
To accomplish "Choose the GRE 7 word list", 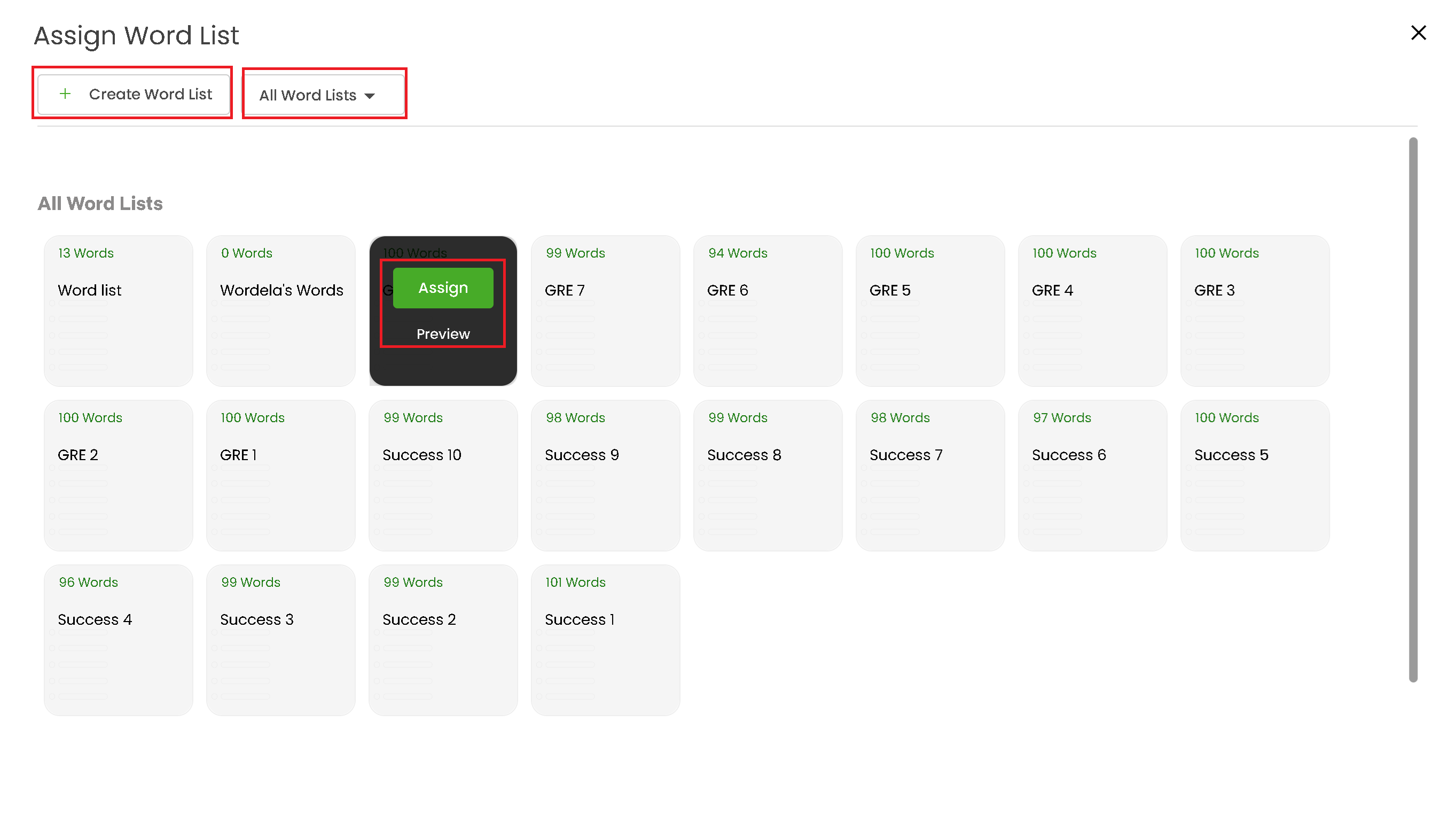I will pyautogui.click(x=605, y=311).
